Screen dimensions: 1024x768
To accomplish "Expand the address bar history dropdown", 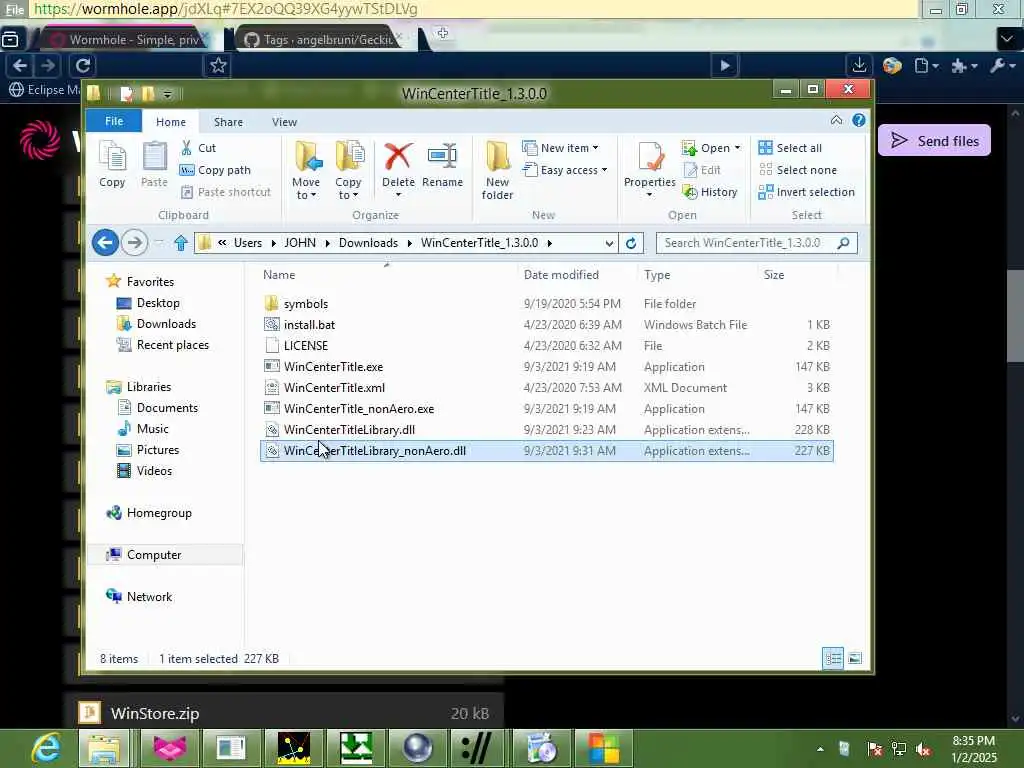I will [609, 243].
